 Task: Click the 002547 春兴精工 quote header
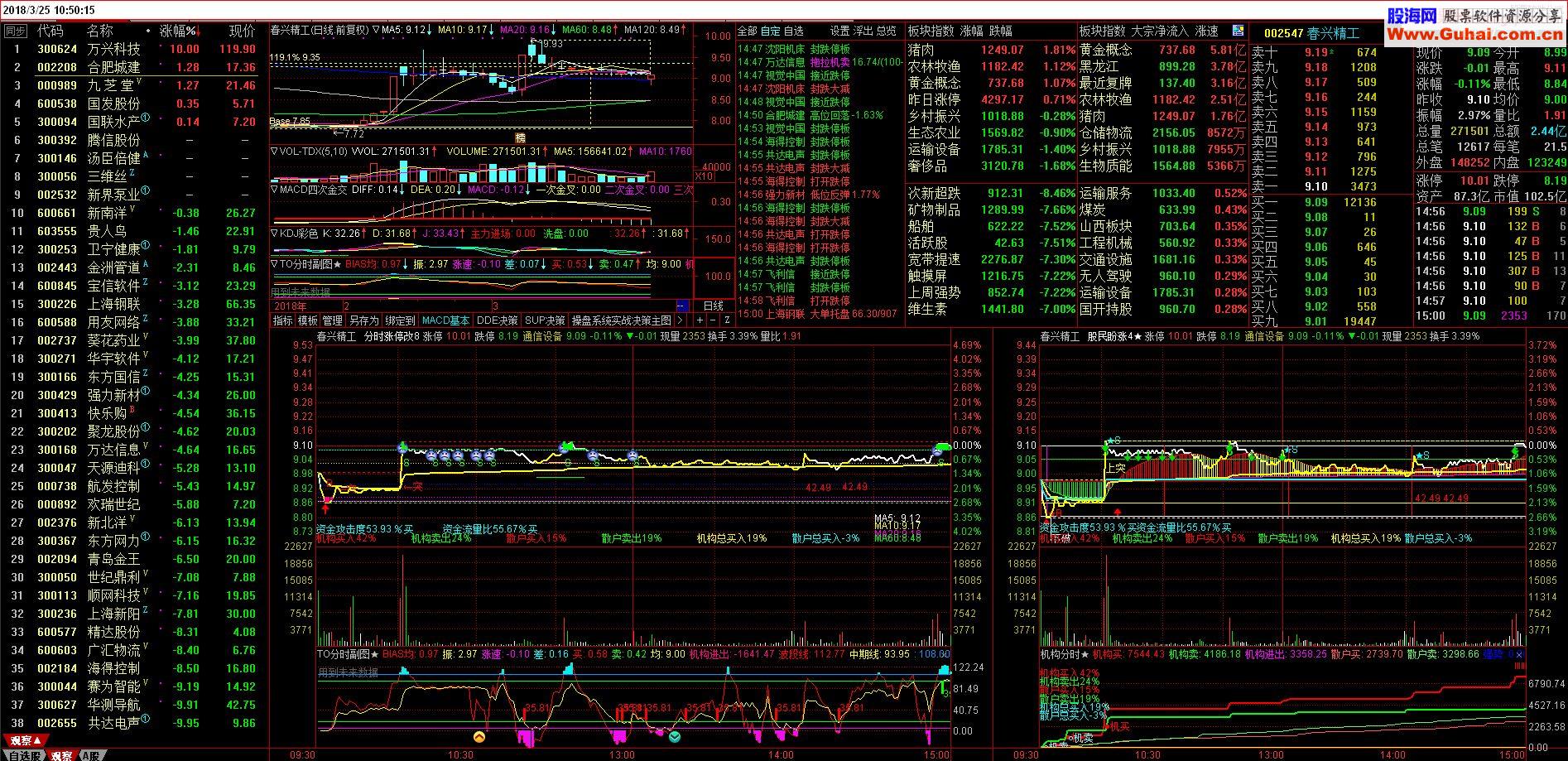1312,33
